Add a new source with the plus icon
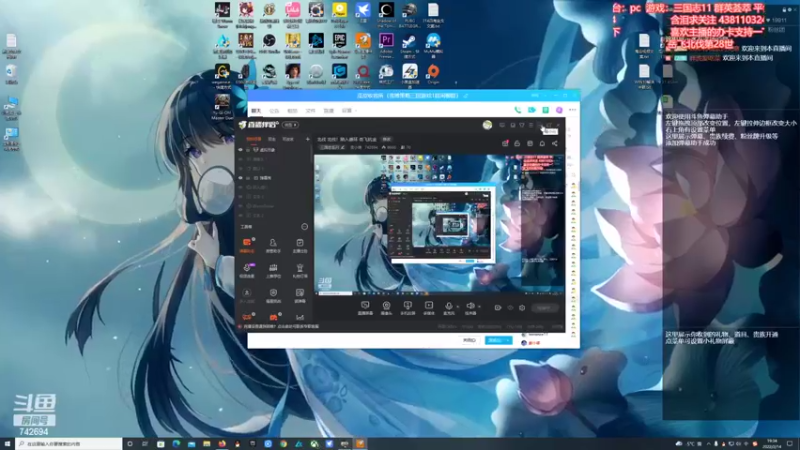This screenshot has height=450, width=800. pos(308,139)
